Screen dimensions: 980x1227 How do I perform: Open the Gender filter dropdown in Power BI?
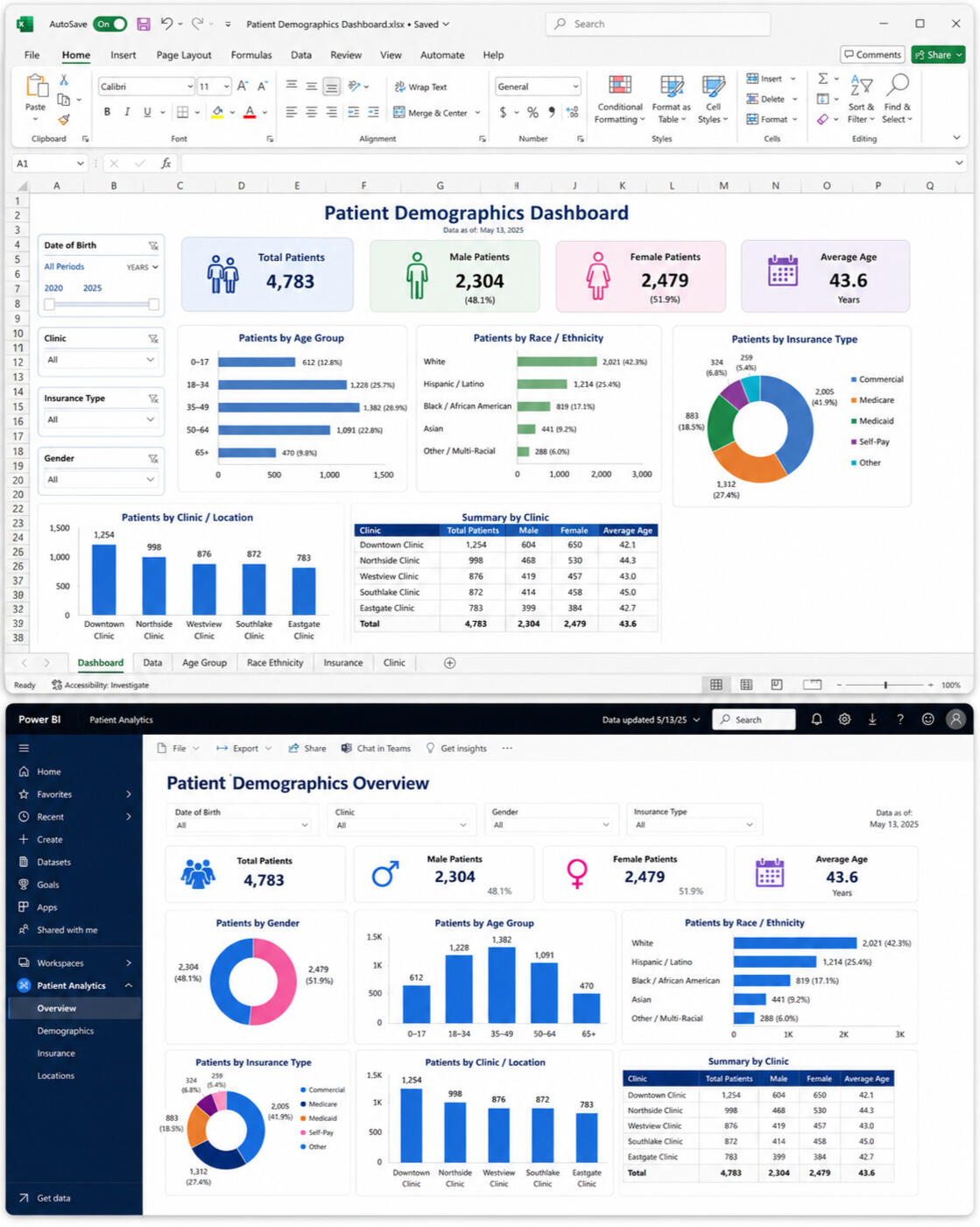551,825
